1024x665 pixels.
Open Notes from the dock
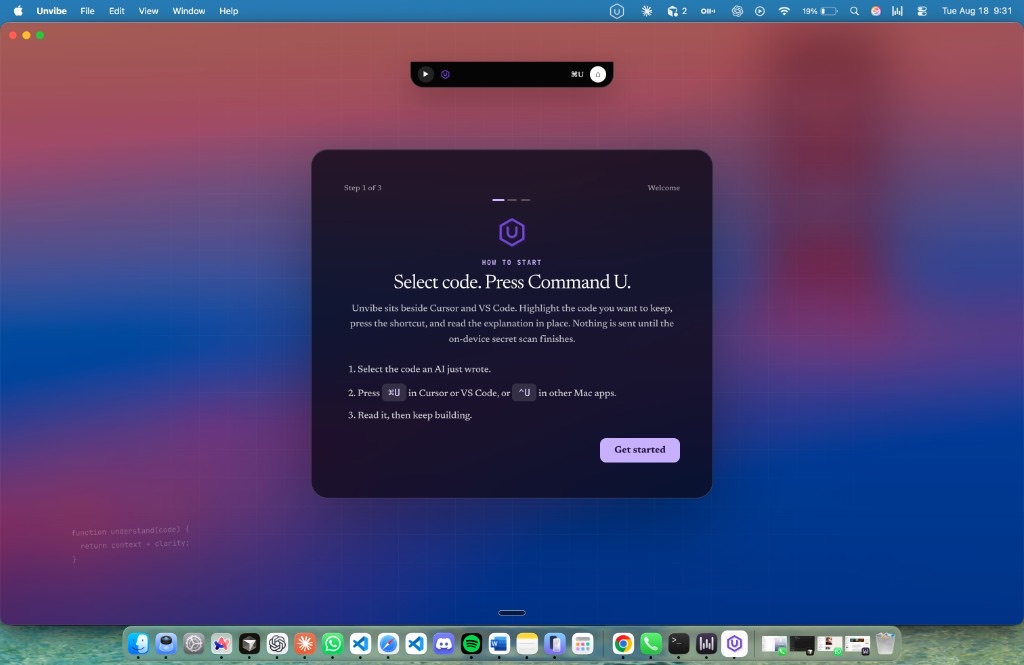(527, 644)
